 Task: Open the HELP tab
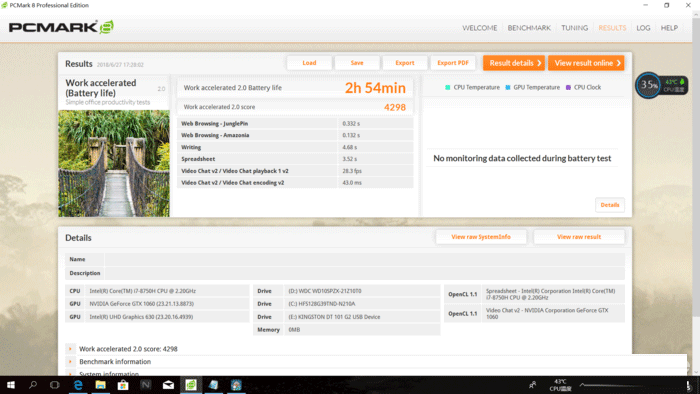(669, 28)
